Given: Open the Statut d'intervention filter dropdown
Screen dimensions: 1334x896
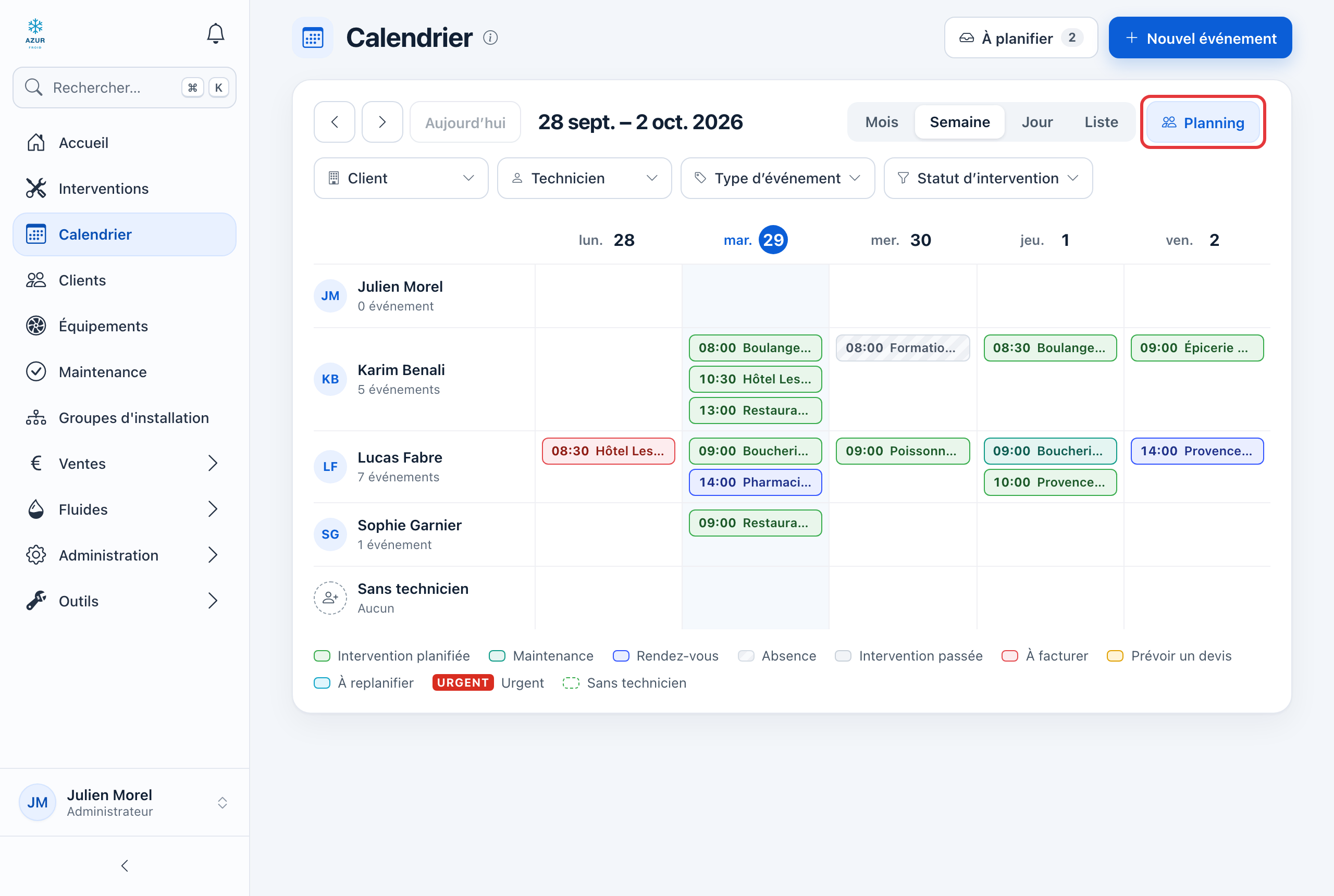Looking at the screenshot, I should pyautogui.click(x=988, y=178).
